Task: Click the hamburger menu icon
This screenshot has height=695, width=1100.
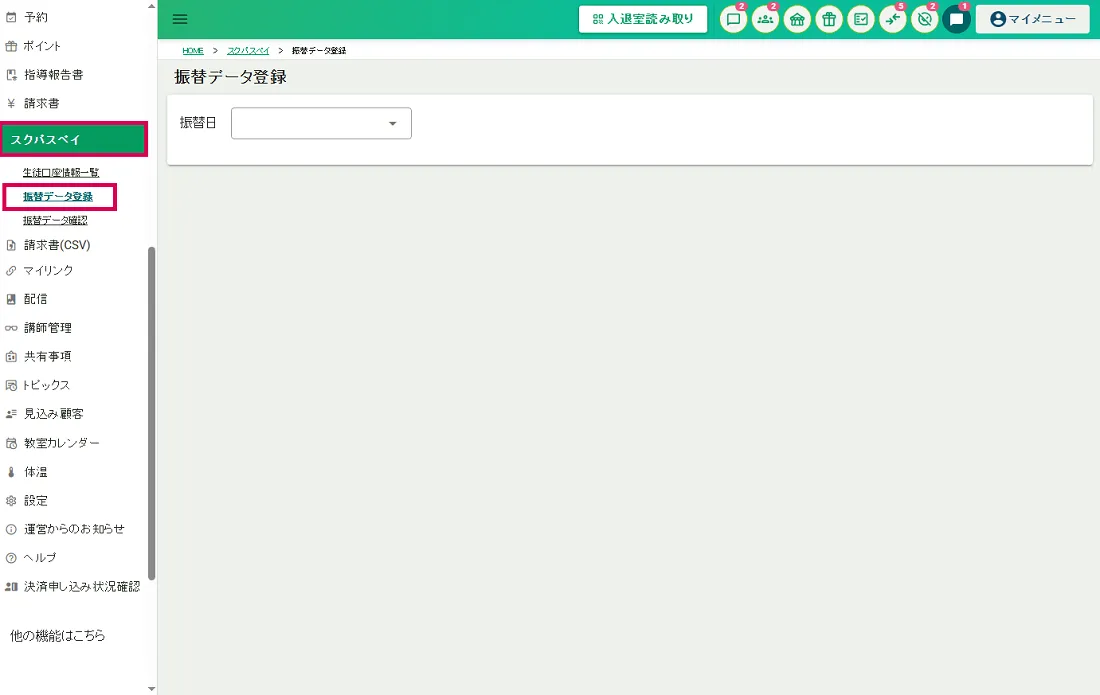Action: tap(180, 19)
